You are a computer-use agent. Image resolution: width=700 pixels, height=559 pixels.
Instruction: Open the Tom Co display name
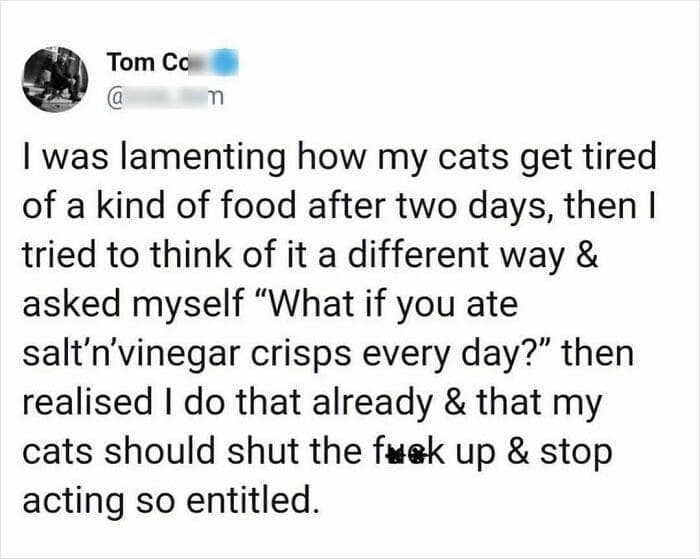pyautogui.click(x=140, y=62)
